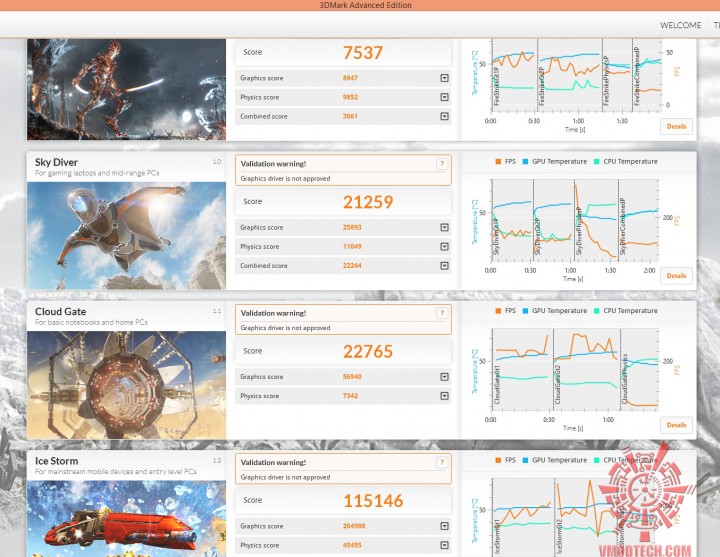Image resolution: width=720 pixels, height=557 pixels.
Task: Expand Sky Diver Combined score 22244 dropdown
Action: (x=444, y=265)
